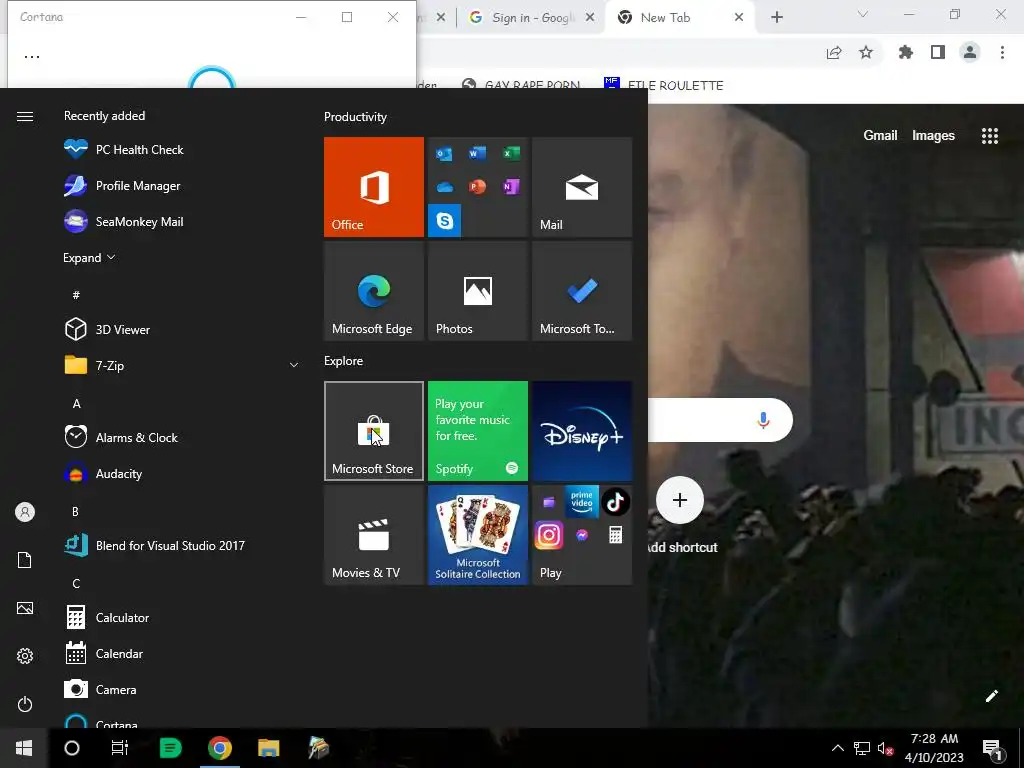Open Cortana circle on the taskbar
This screenshot has height=768, width=1024.
[72, 748]
